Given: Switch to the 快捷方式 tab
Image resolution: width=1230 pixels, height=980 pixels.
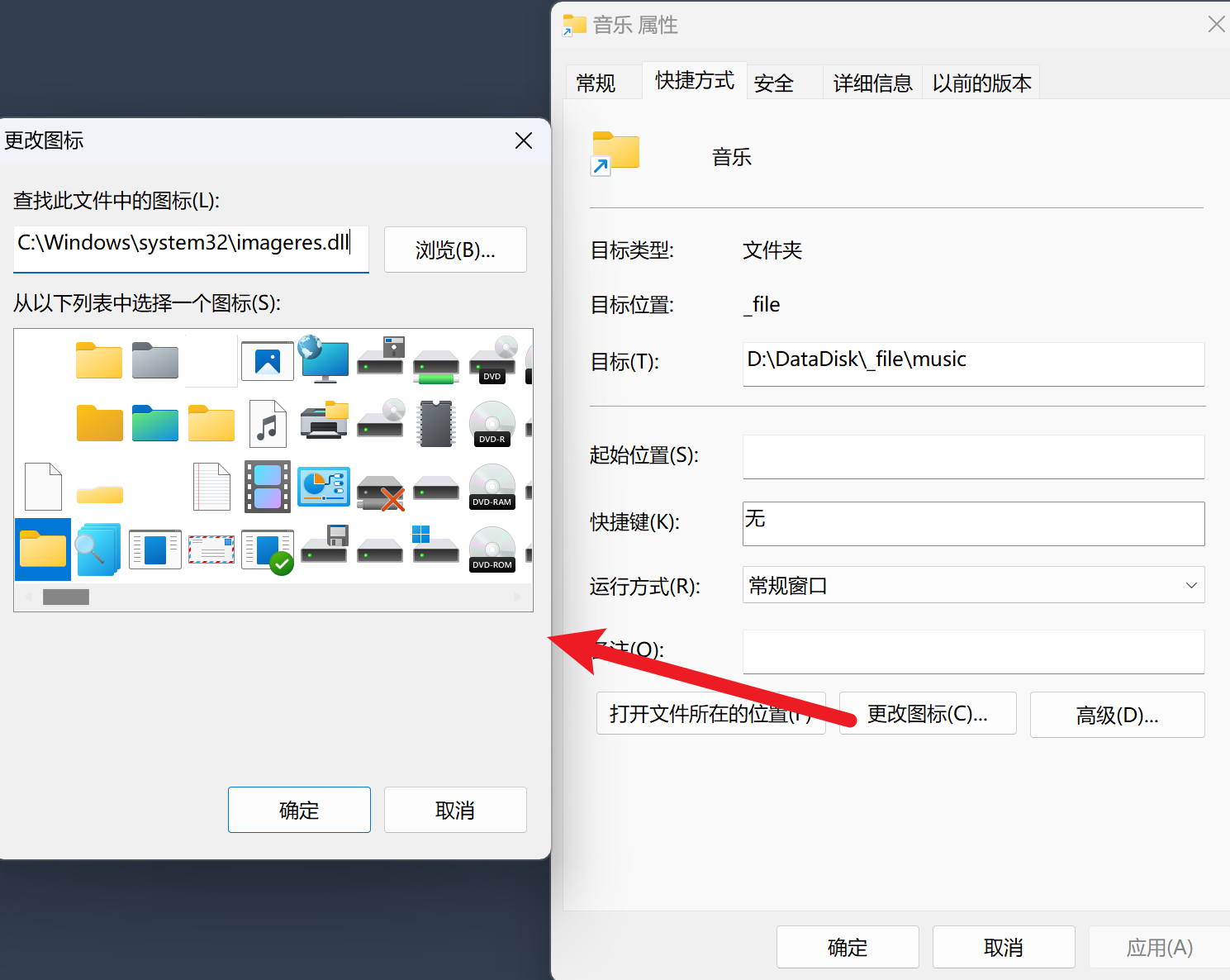Looking at the screenshot, I should click(x=695, y=80).
